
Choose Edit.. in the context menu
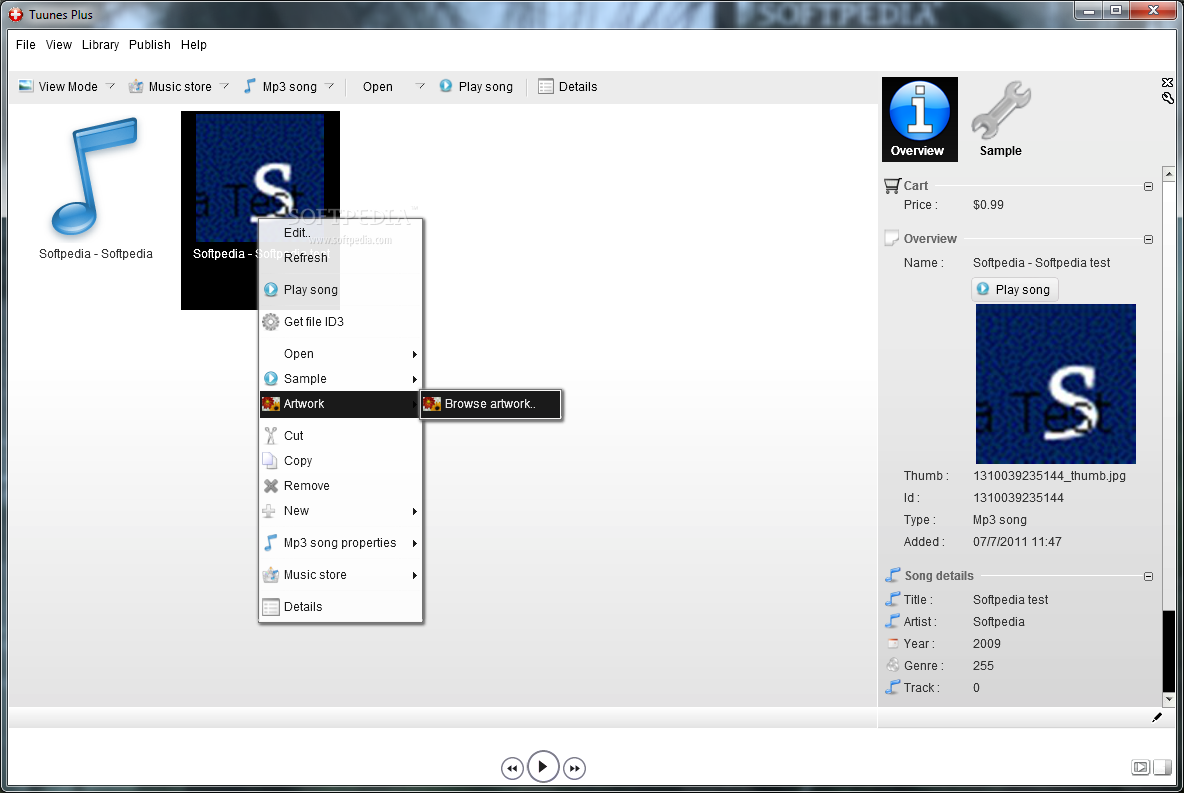click(x=340, y=233)
